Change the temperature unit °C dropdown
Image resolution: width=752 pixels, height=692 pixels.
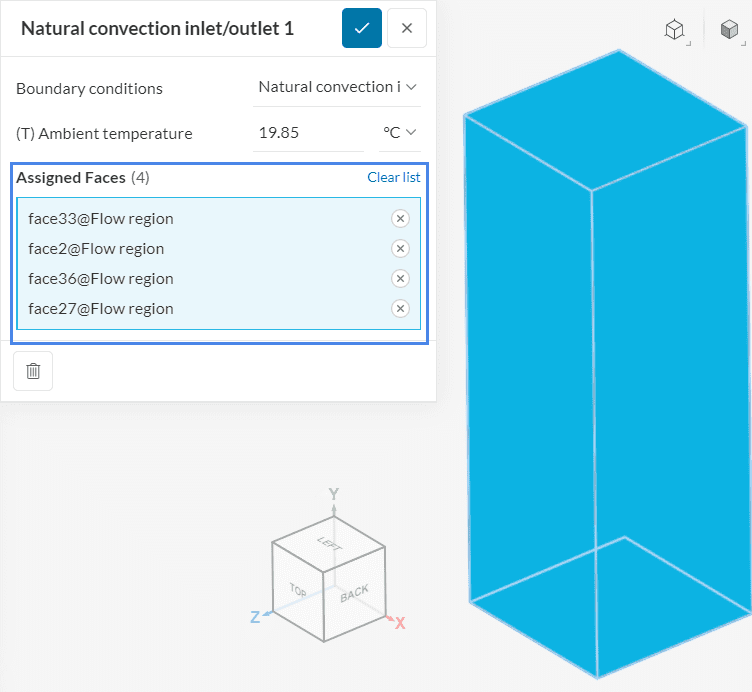point(399,132)
